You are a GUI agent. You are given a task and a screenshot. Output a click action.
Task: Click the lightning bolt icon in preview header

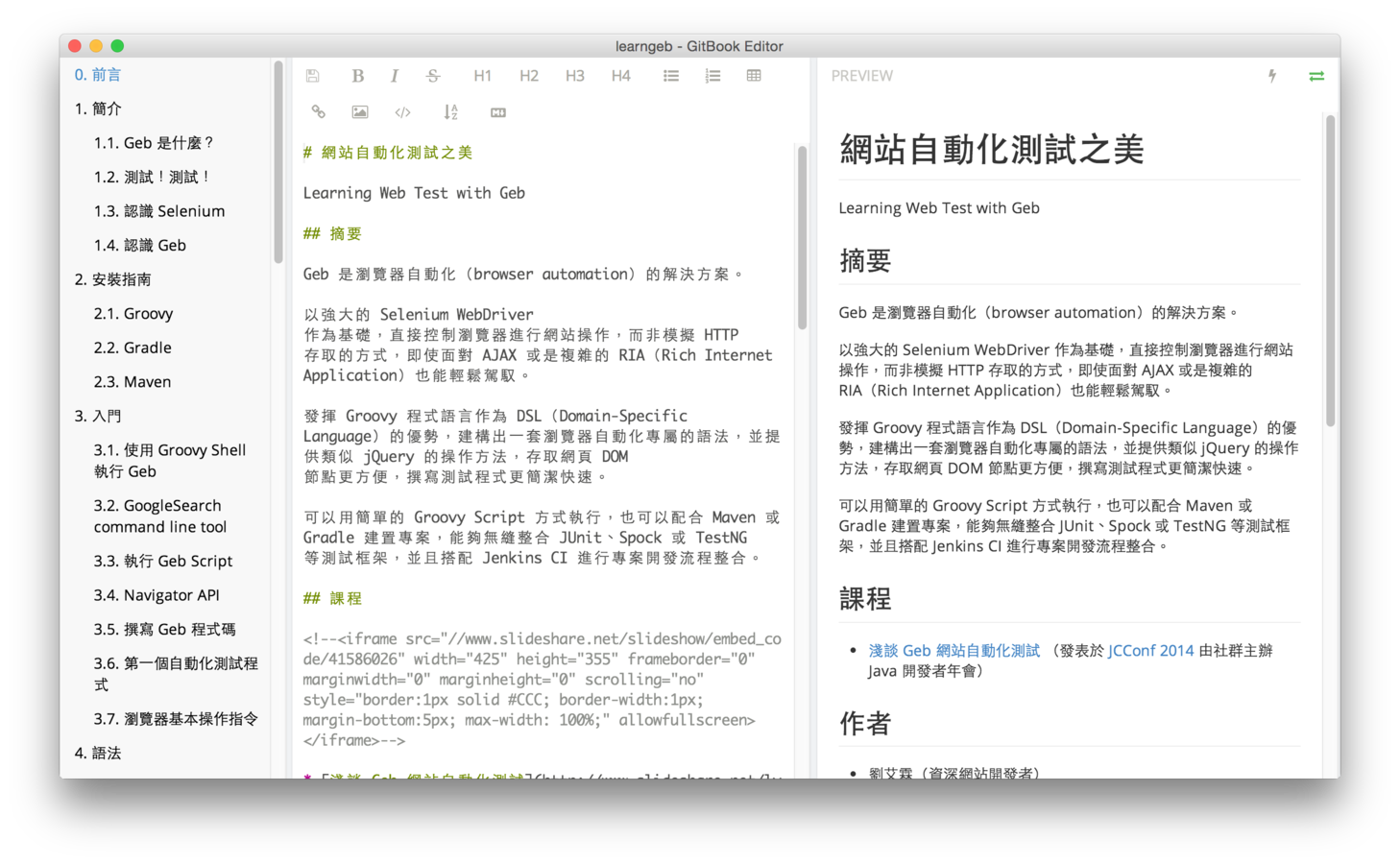pyautogui.click(x=1272, y=76)
